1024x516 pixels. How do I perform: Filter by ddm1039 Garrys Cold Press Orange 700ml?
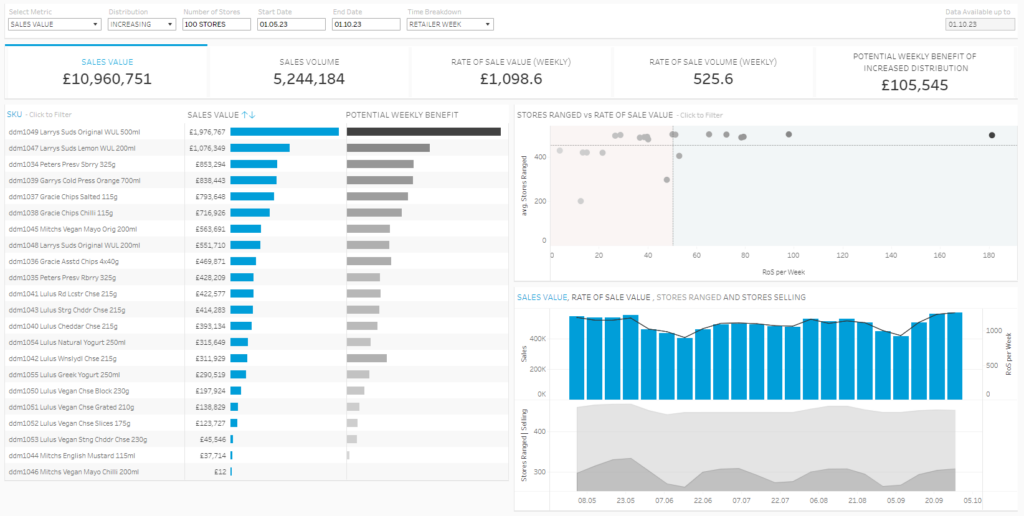click(73, 180)
